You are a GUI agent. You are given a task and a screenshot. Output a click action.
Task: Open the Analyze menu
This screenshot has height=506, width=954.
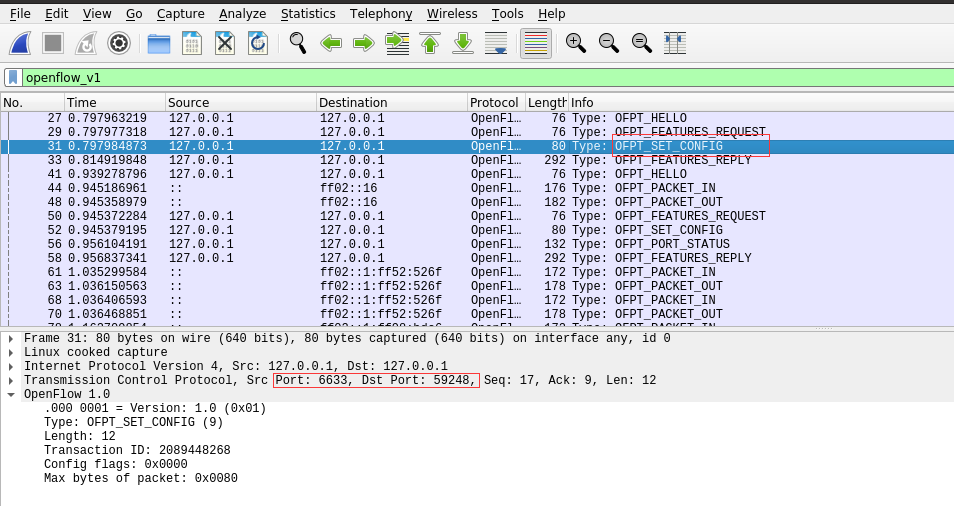point(242,13)
